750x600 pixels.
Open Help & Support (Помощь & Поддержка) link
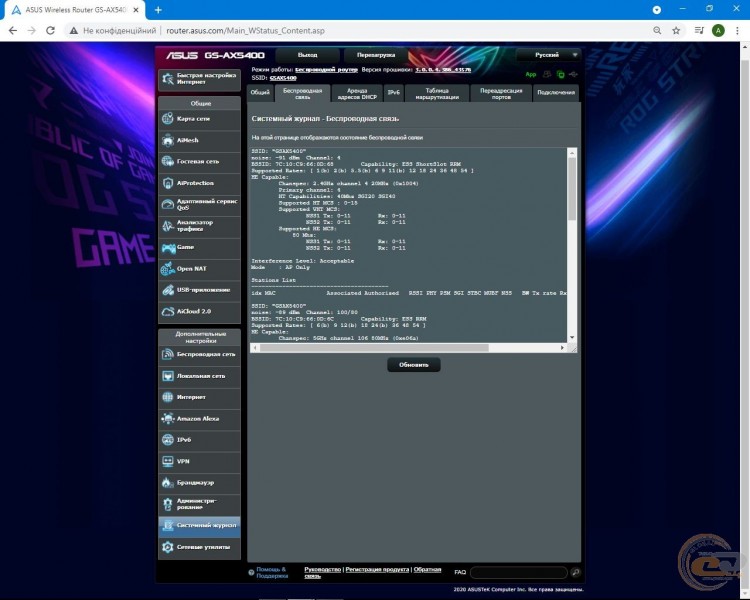(272, 572)
